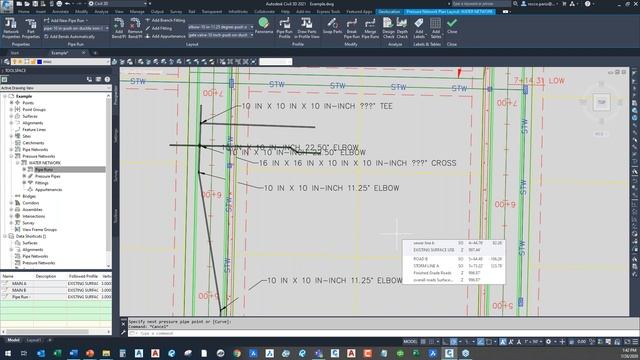Click the Open file icon in quick access toolbar
Viewport: 640px width, 360px height.
(27, 4)
